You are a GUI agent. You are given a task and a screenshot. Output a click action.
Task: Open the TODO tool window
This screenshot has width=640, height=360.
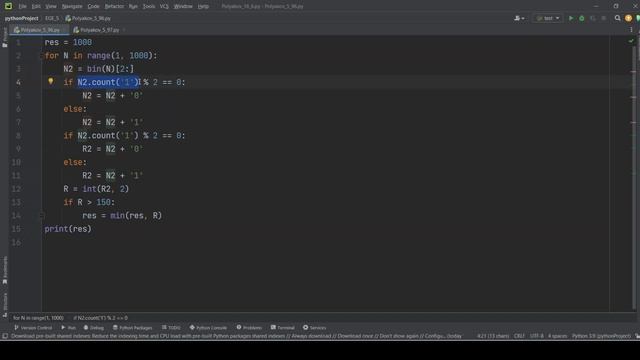pyautogui.click(x=171, y=327)
